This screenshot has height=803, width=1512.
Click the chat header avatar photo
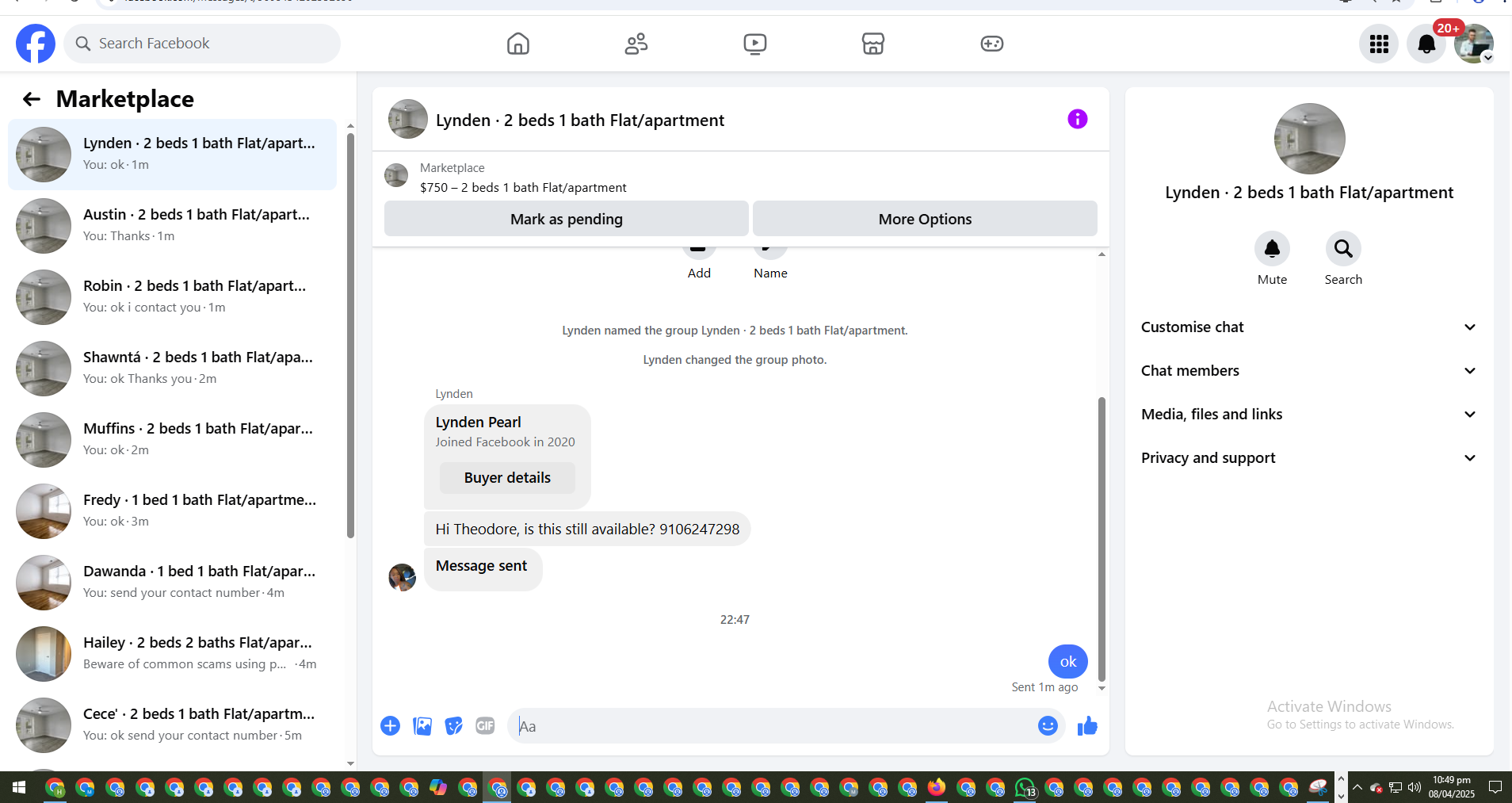408,119
